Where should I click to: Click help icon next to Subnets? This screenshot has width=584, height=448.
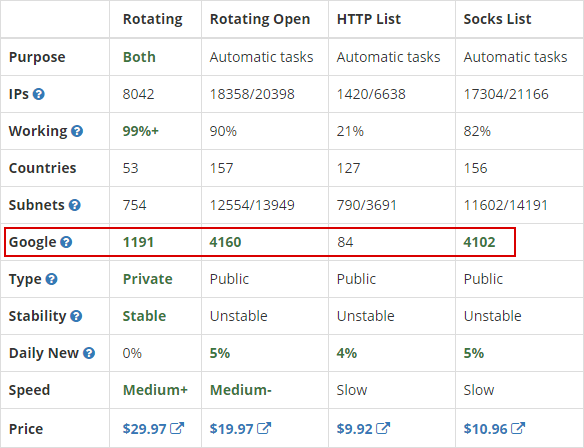[x=75, y=205]
